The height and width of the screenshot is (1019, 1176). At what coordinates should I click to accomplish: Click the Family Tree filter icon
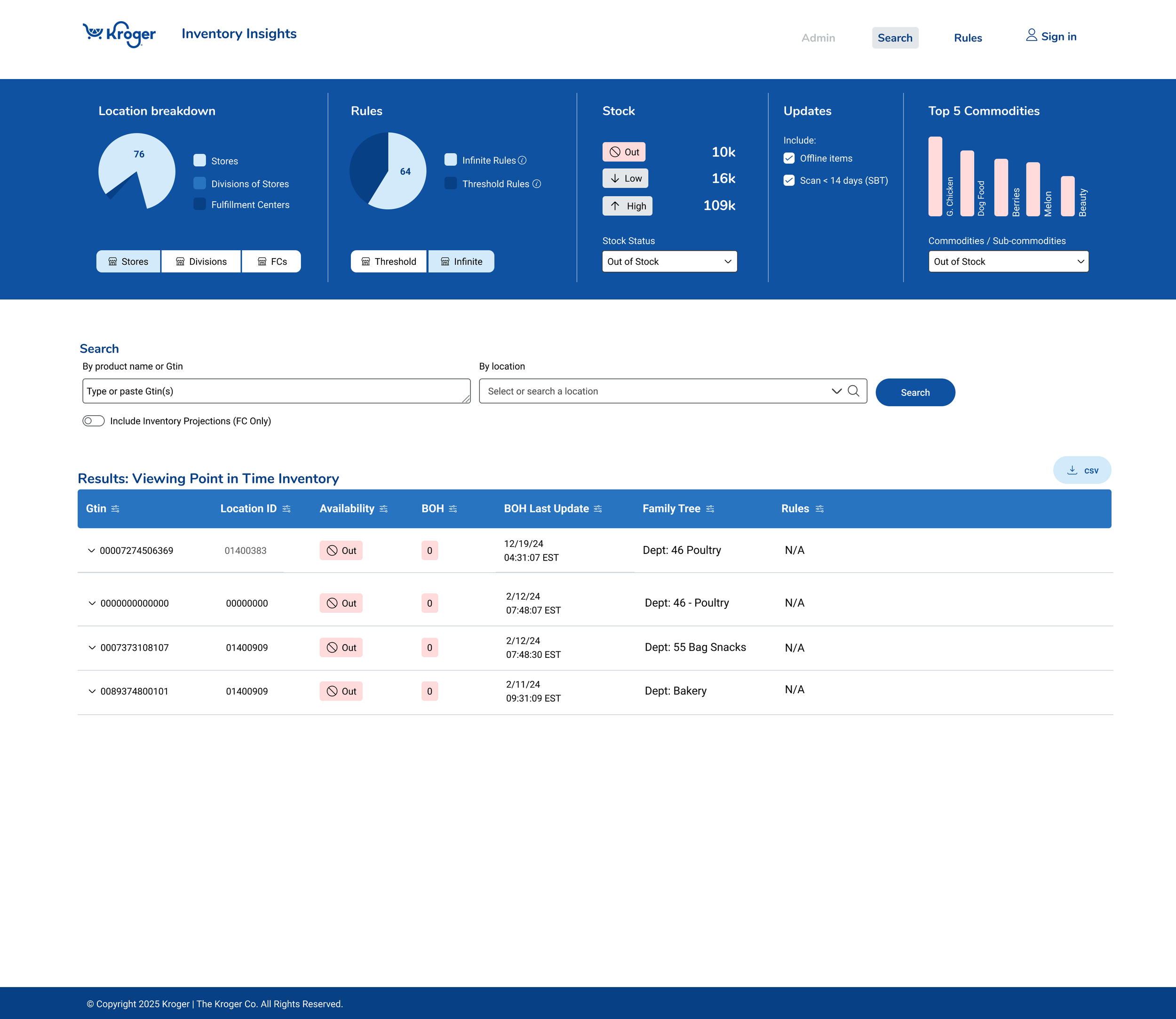pyautogui.click(x=709, y=509)
